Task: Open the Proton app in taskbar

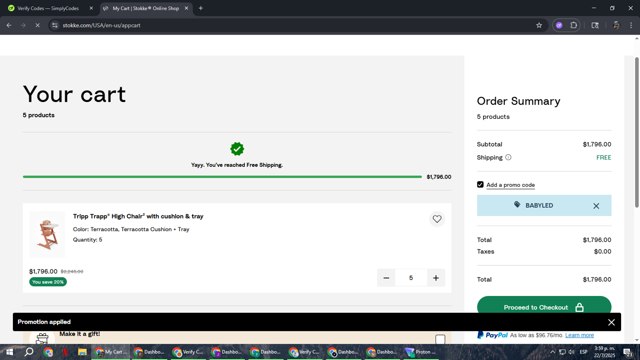Action: tap(421, 352)
